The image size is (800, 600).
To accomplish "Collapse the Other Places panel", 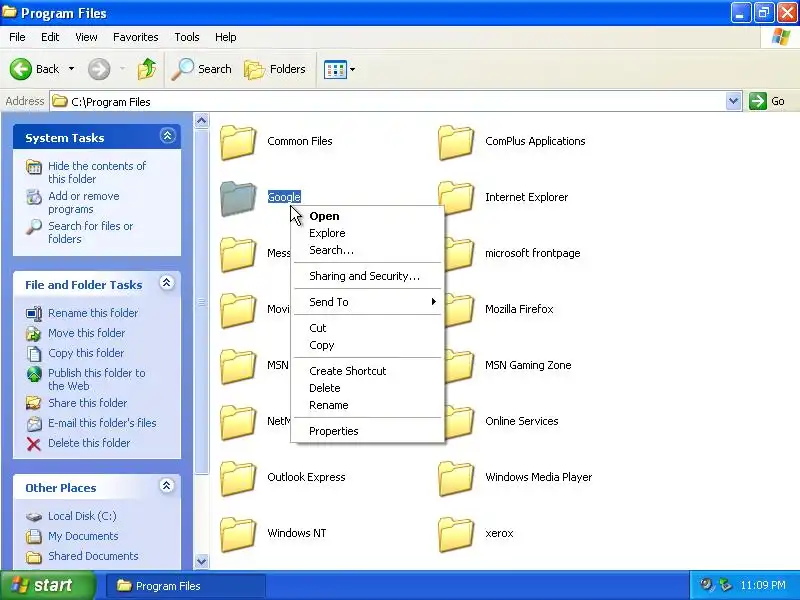I will coord(167,485).
